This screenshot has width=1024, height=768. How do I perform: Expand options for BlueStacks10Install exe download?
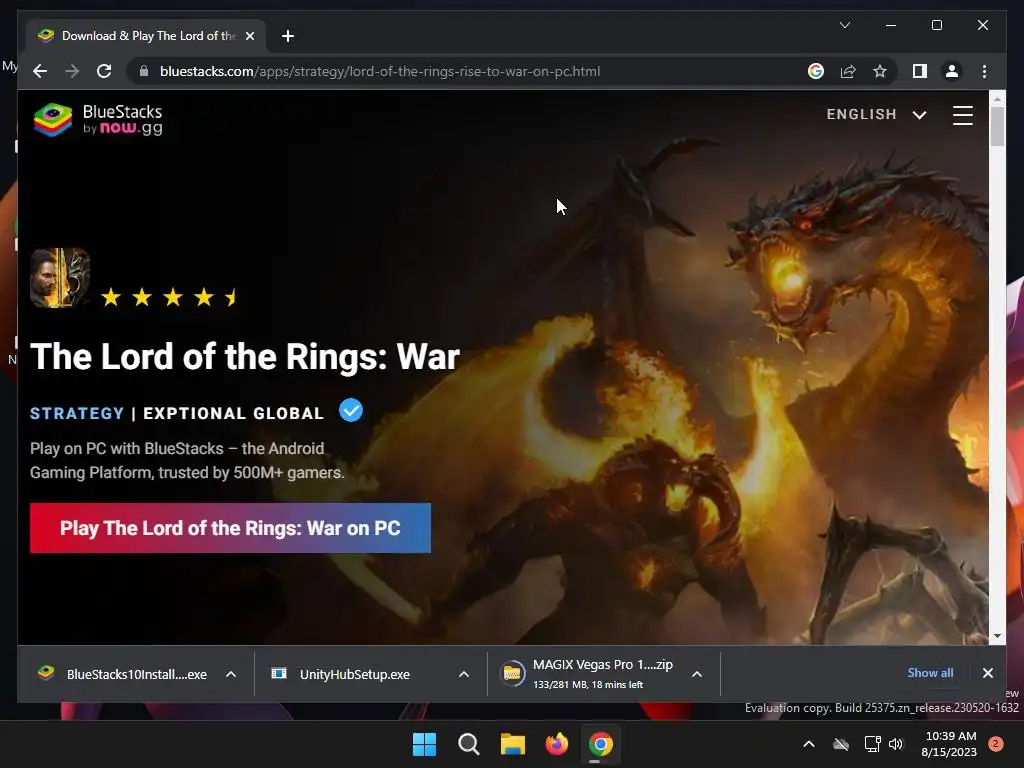(231, 674)
